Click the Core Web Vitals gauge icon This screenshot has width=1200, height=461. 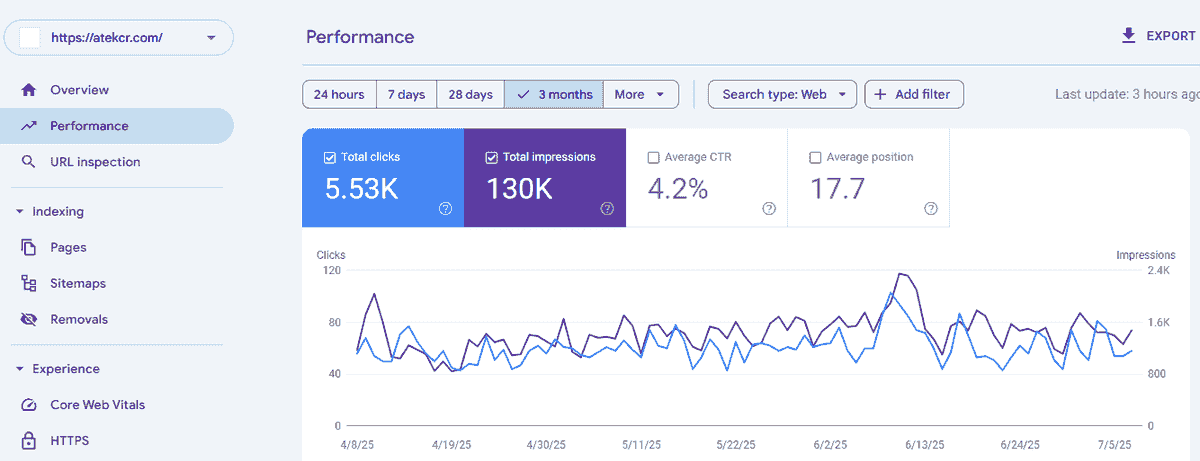pos(29,405)
